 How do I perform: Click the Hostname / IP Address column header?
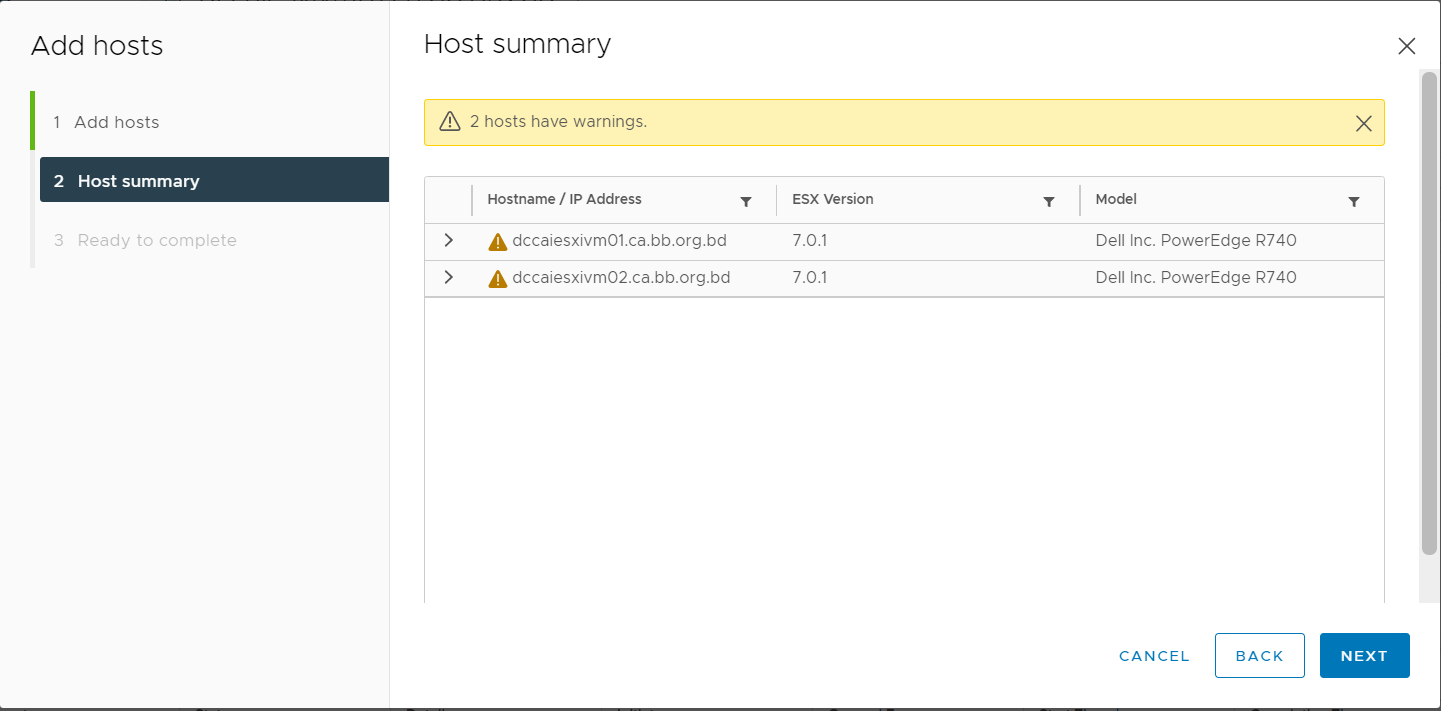564,200
